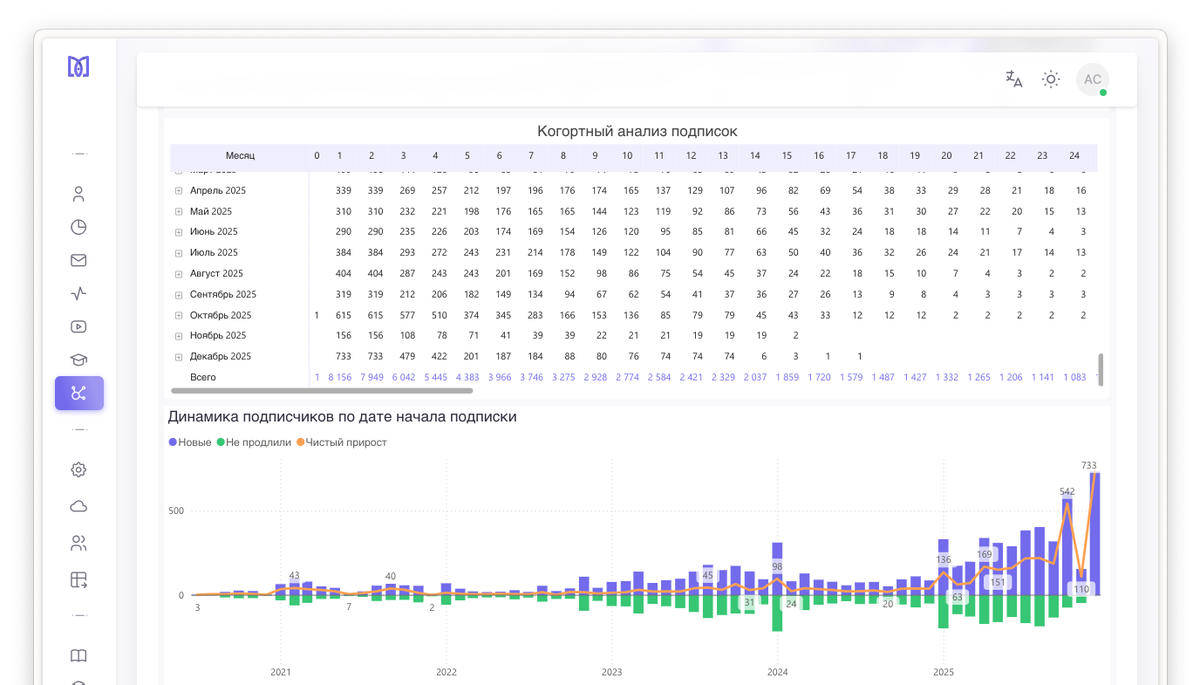Open the cloud icon in sidebar
The height and width of the screenshot is (685, 1200).
79,506
